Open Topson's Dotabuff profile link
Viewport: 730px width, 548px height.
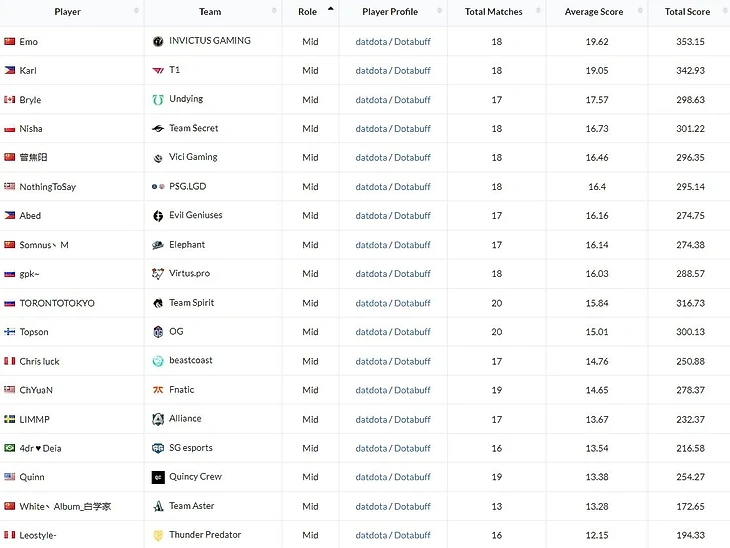(412, 332)
